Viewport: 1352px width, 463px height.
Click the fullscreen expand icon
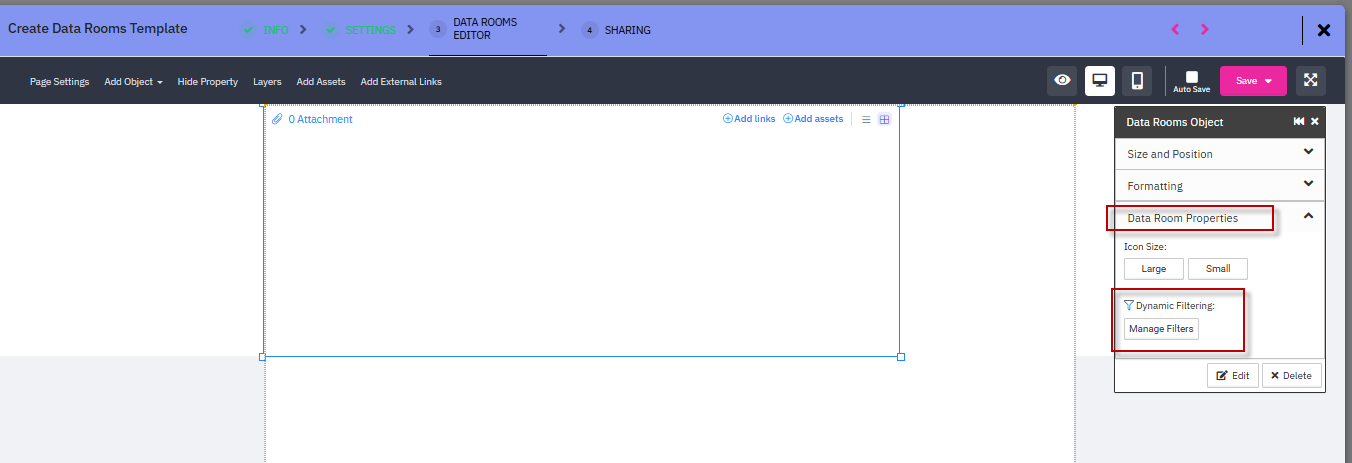pyautogui.click(x=1310, y=81)
